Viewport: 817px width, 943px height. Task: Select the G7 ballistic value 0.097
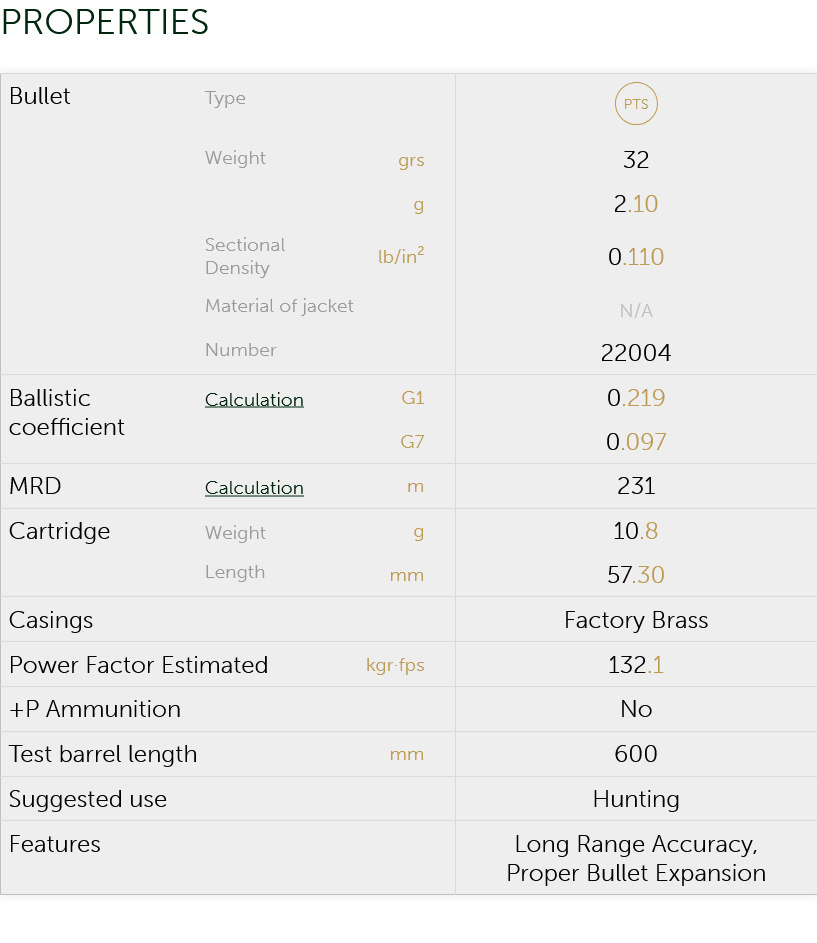[636, 442]
